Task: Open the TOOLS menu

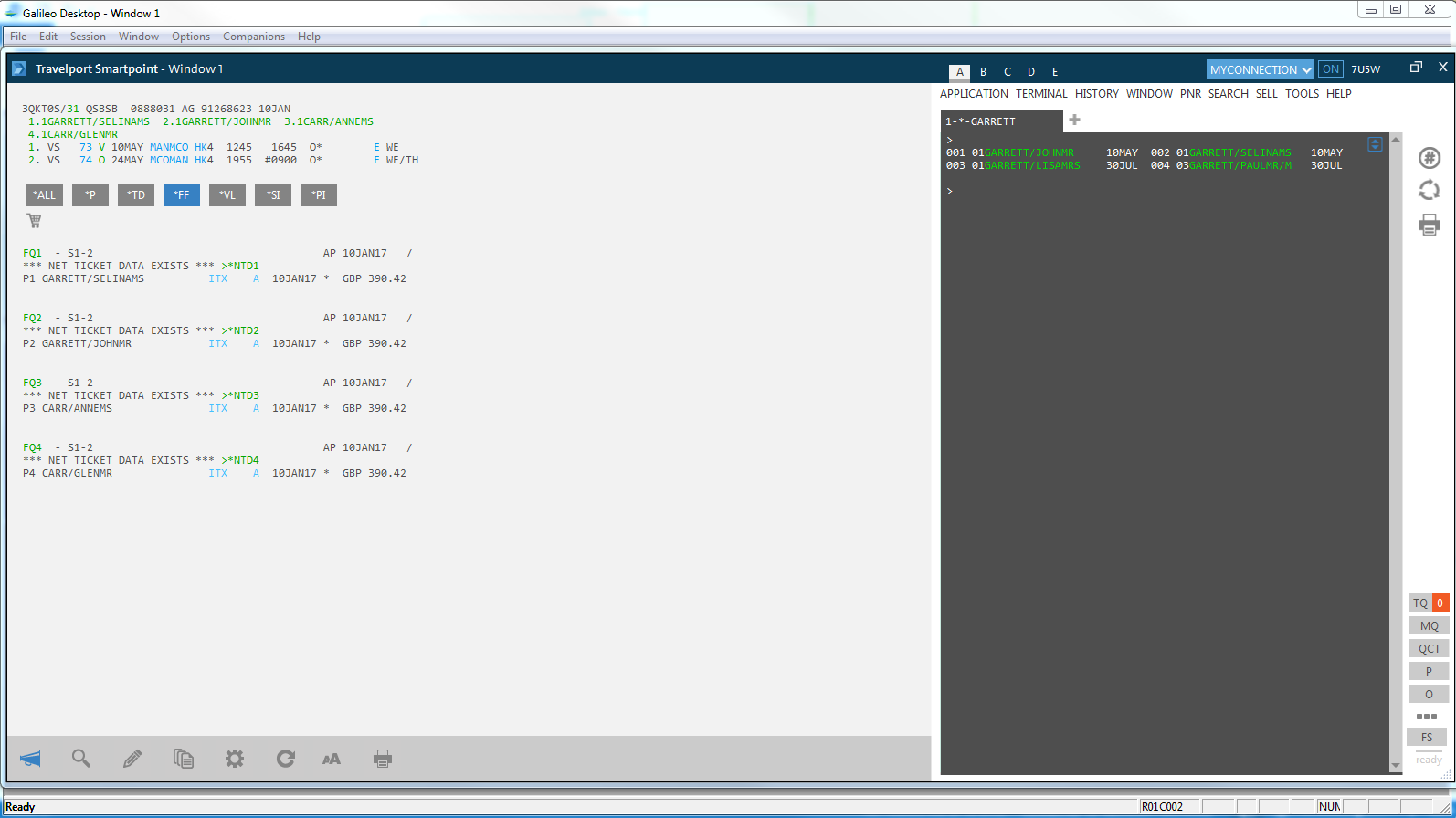Action: pos(1303,94)
